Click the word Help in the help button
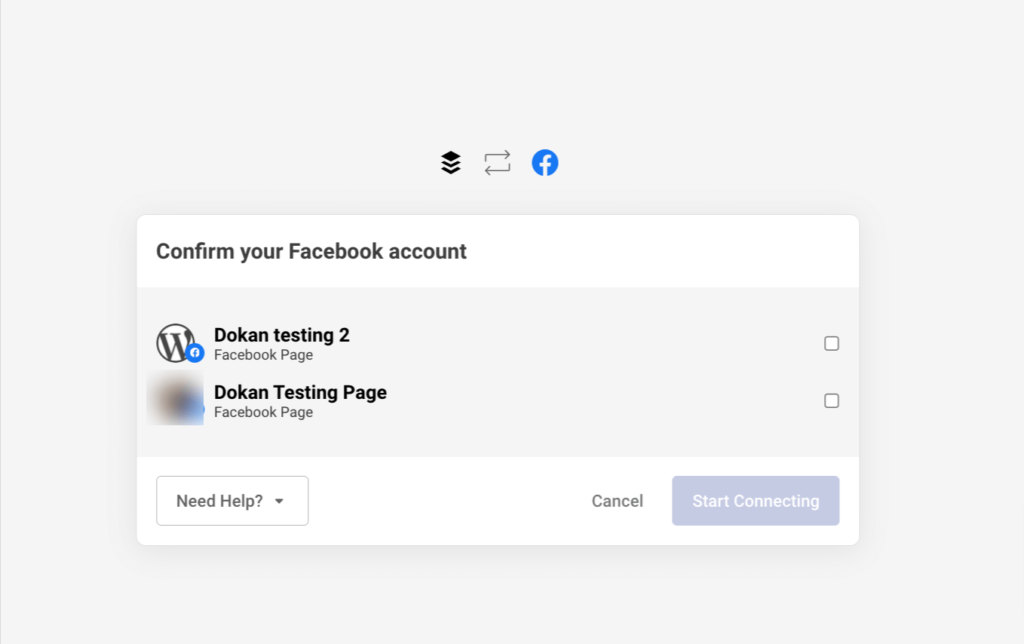This screenshot has height=644, width=1024. 241,501
